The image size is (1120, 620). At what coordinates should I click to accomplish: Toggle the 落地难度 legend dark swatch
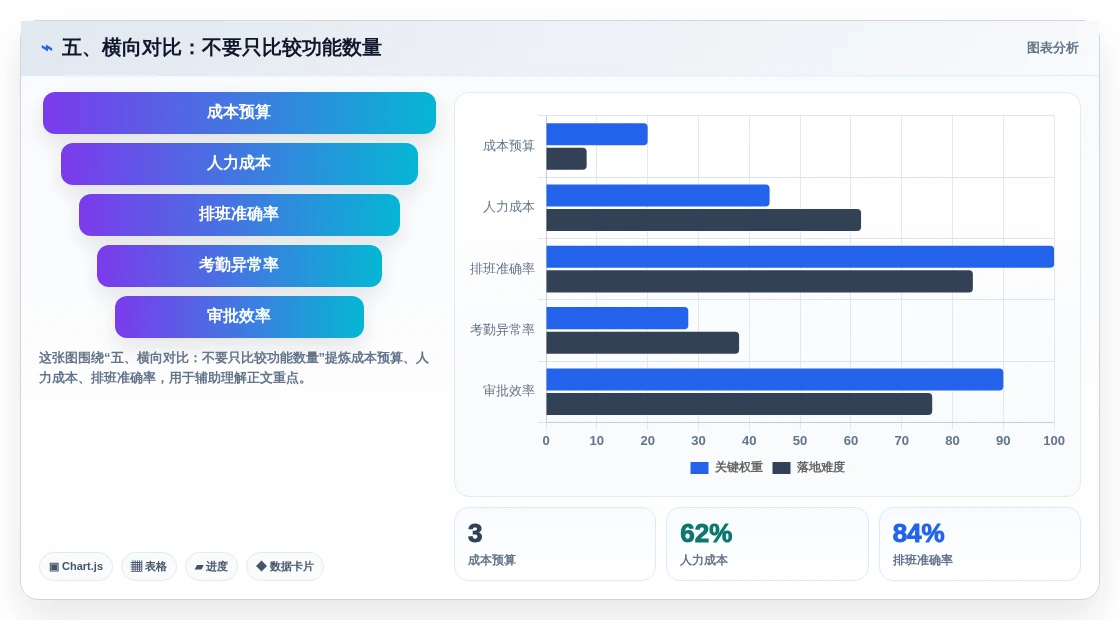781,468
